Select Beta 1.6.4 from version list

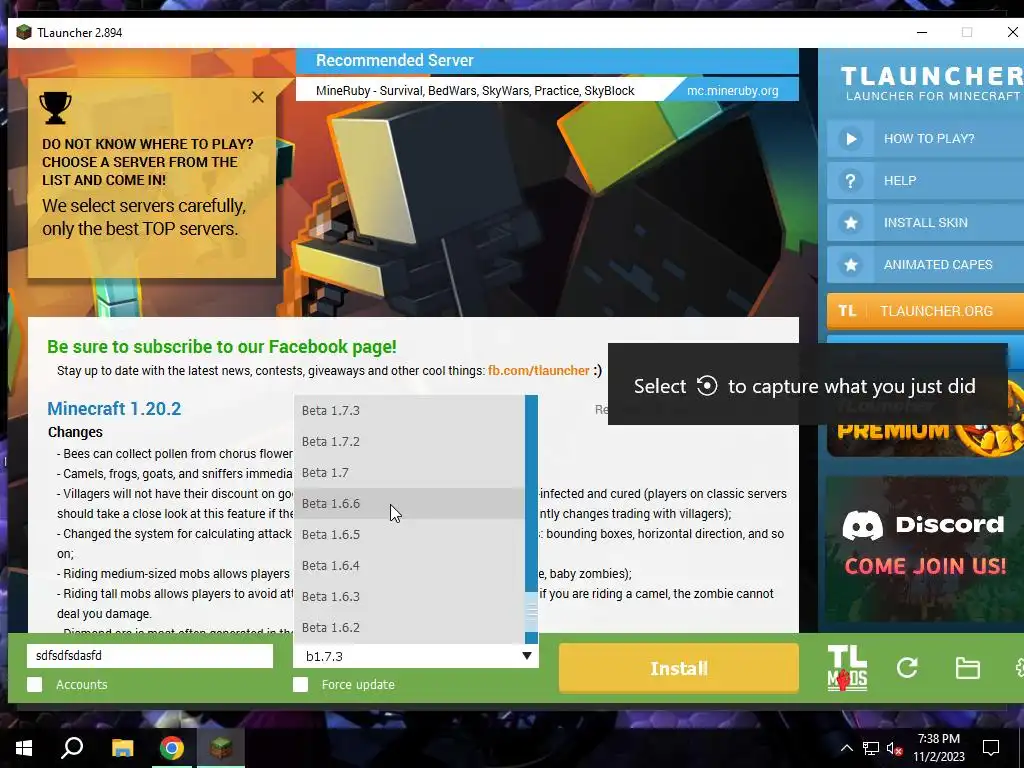pos(409,566)
